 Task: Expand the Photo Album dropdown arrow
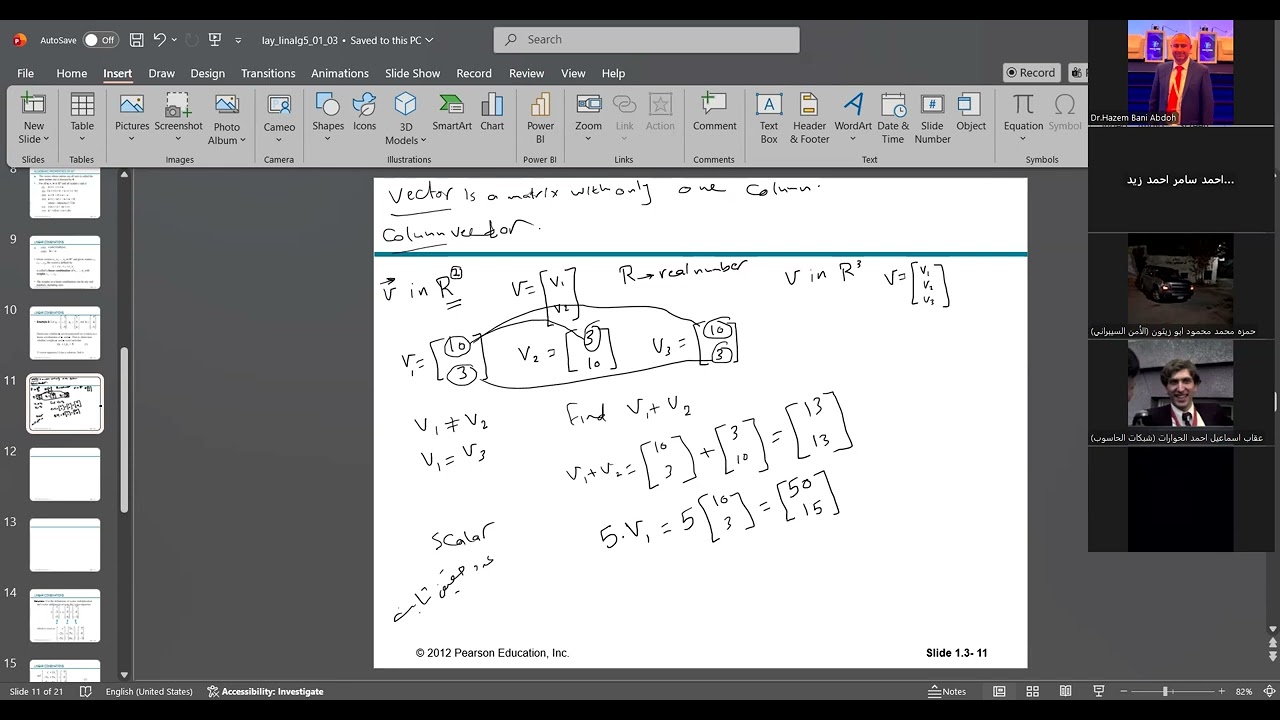coord(243,140)
